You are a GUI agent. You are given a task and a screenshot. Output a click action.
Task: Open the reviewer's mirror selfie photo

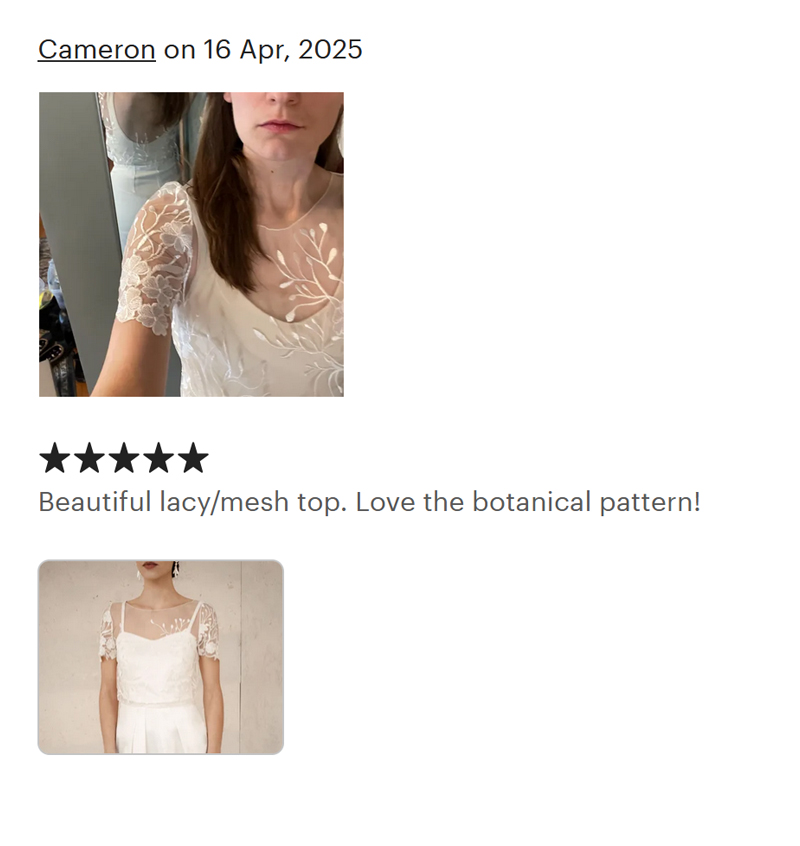[x=191, y=244]
